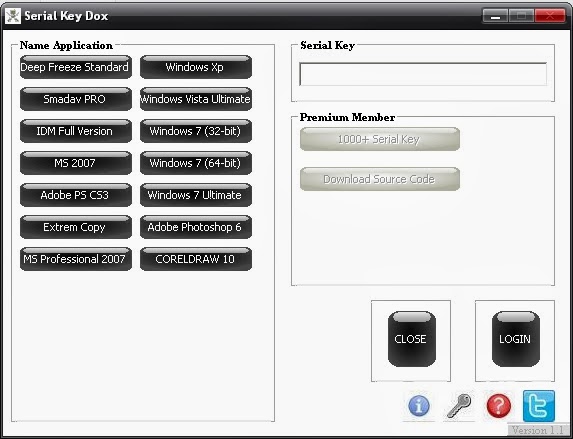The image size is (573, 439).
Task: Pick the MS 2007 button
Action: pyautogui.click(x=76, y=163)
